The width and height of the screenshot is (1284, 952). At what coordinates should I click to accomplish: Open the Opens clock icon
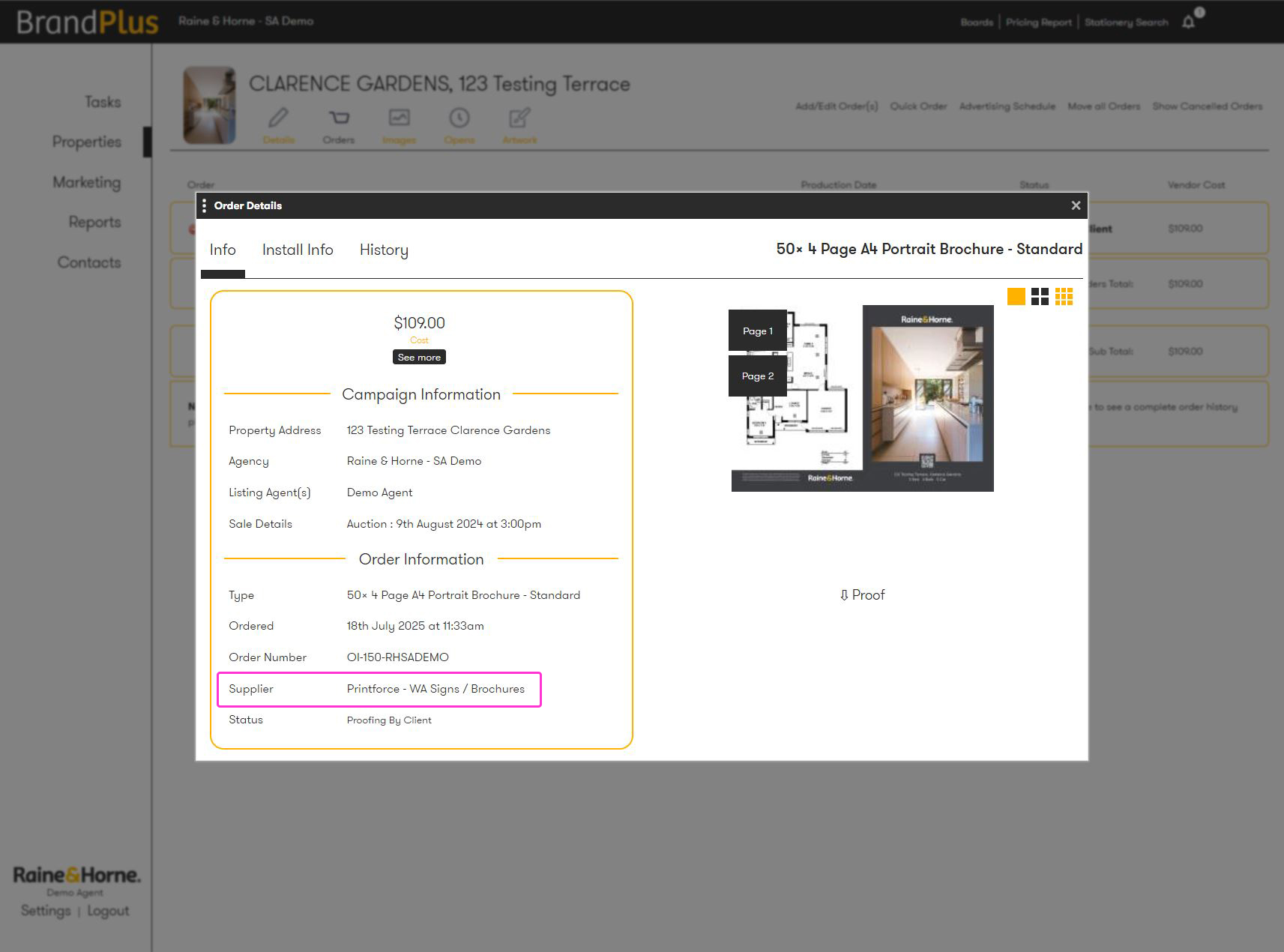coord(459,118)
